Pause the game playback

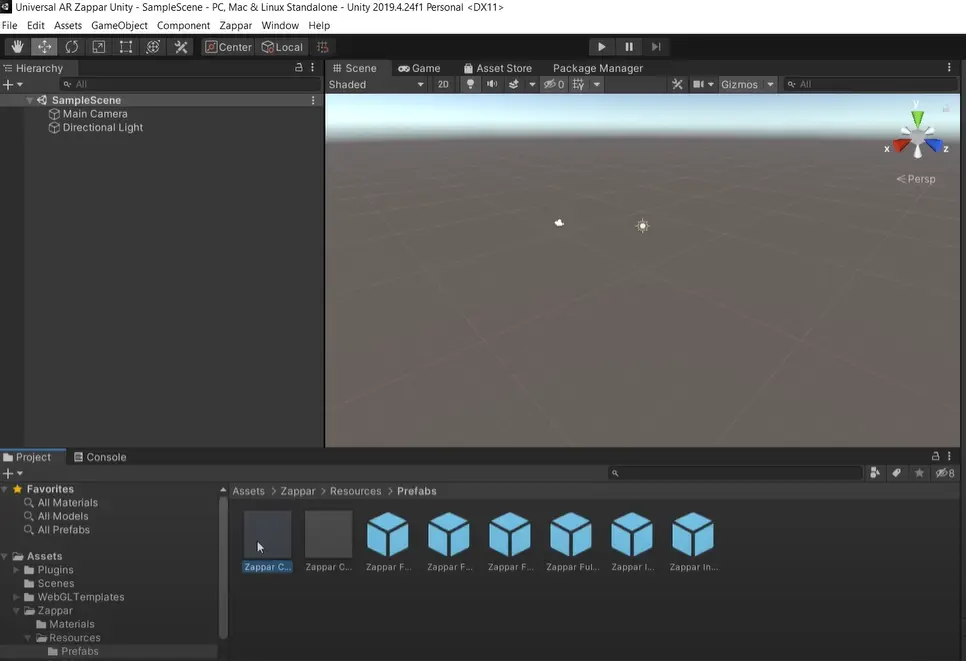pyautogui.click(x=628, y=47)
